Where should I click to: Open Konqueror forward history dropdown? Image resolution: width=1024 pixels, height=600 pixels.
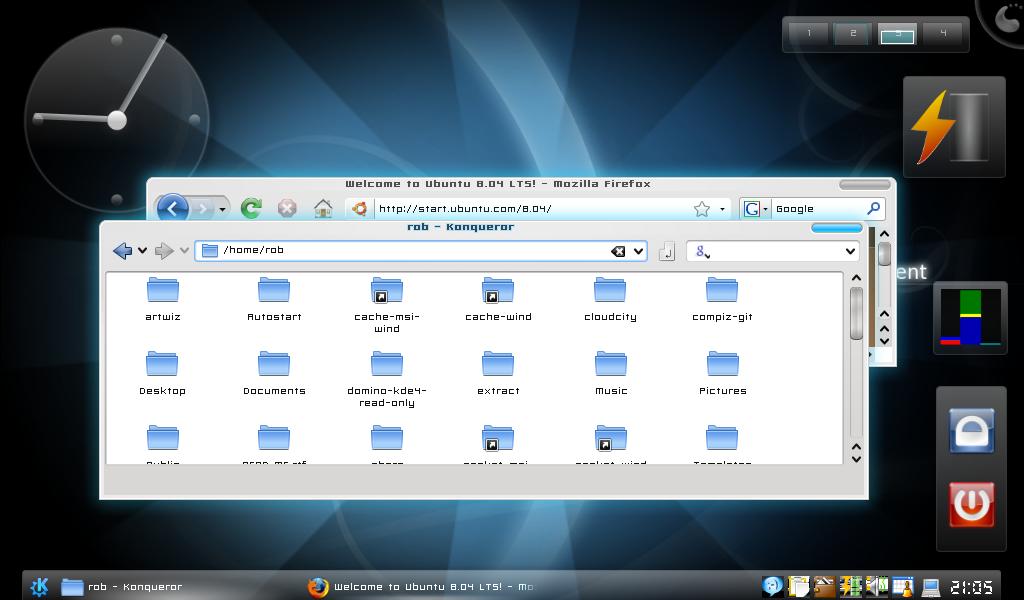(x=184, y=251)
